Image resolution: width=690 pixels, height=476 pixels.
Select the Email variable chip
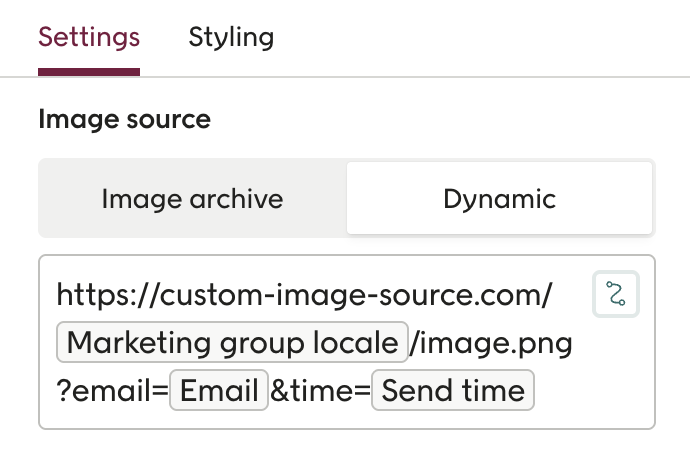coord(219,391)
